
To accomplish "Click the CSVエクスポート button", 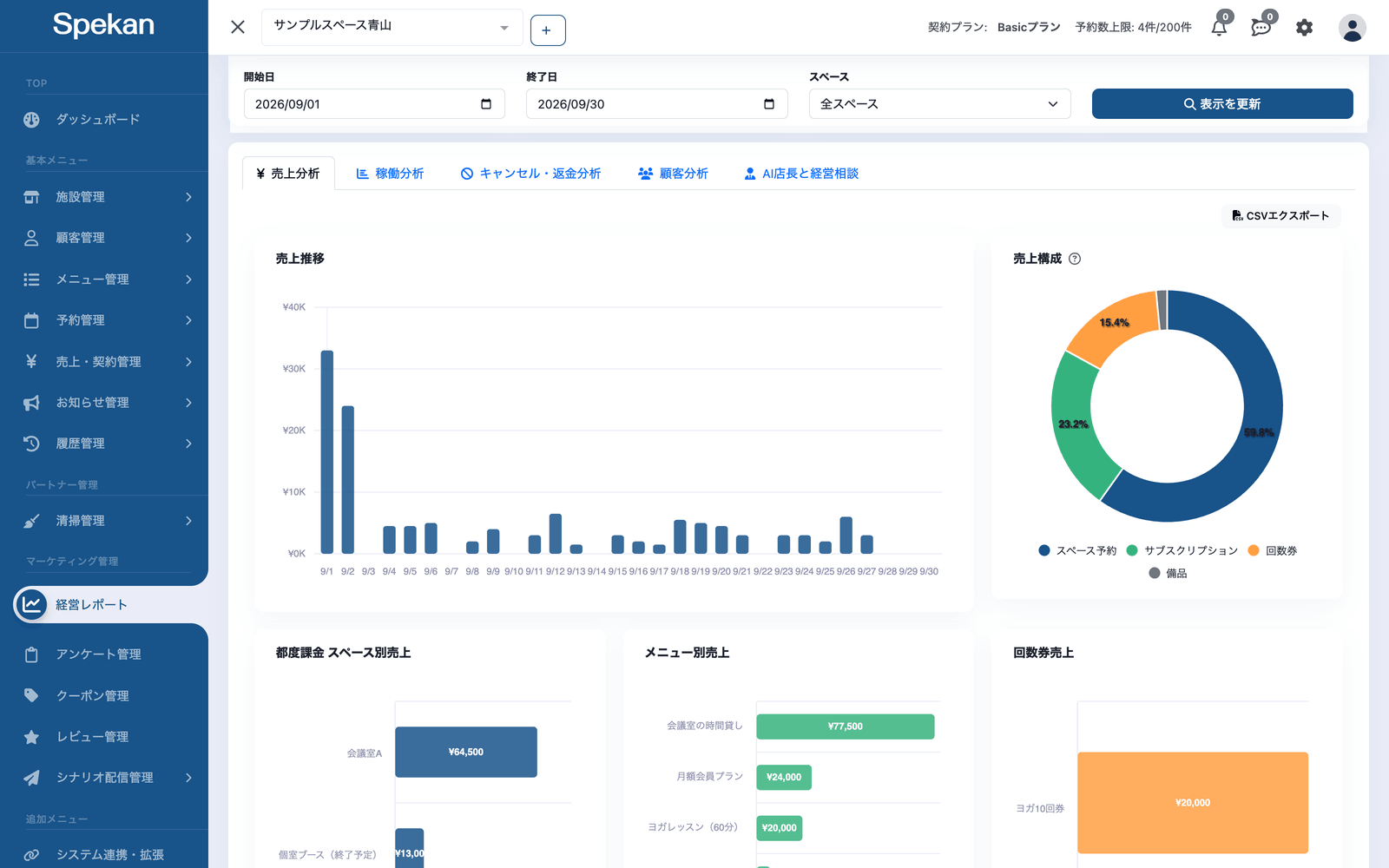I will pos(1280,215).
